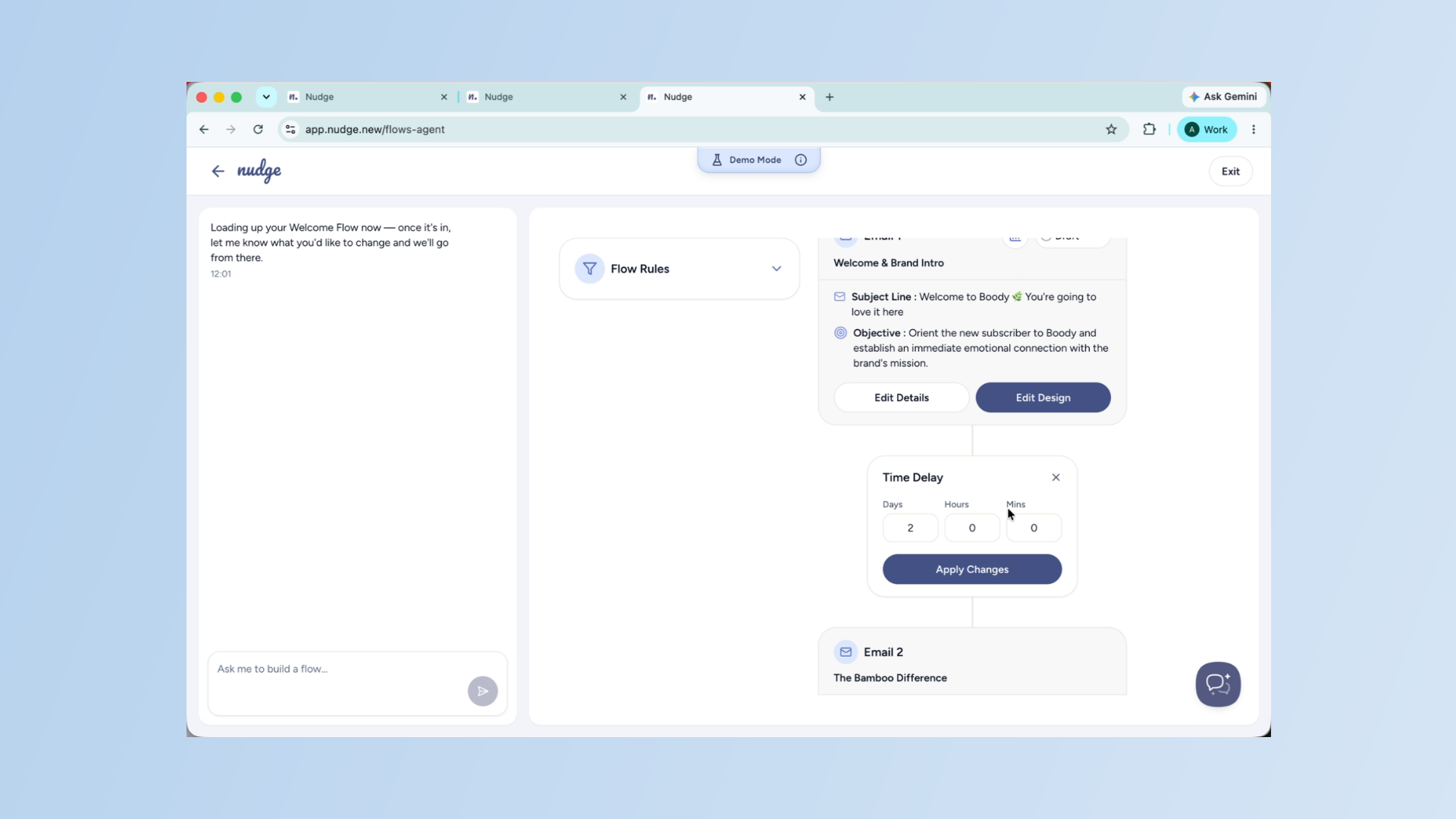Switch to the first Nudge tab
This screenshot has height=819, width=1456.
(368, 97)
